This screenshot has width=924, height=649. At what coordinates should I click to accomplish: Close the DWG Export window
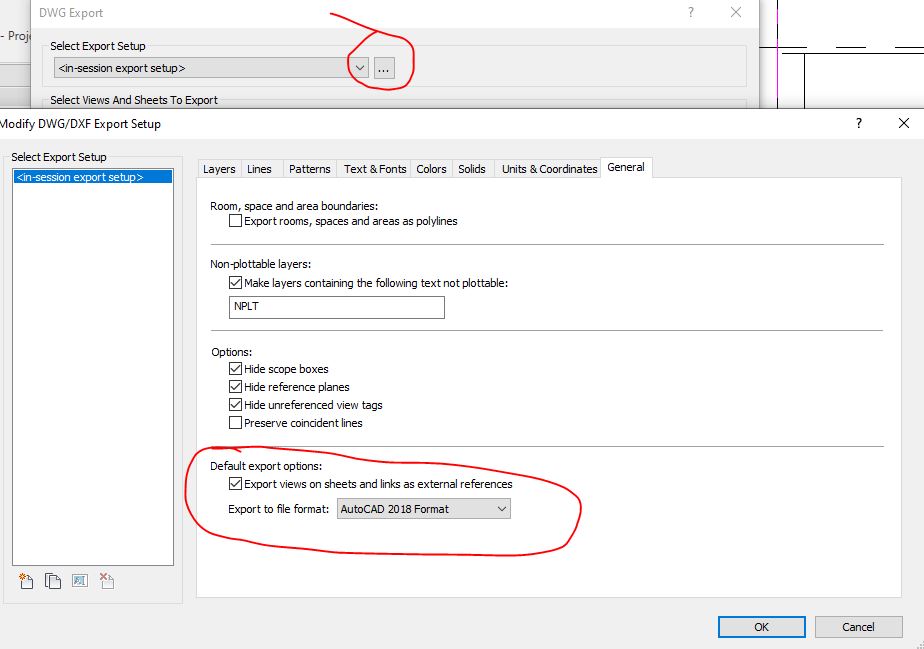pos(735,12)
